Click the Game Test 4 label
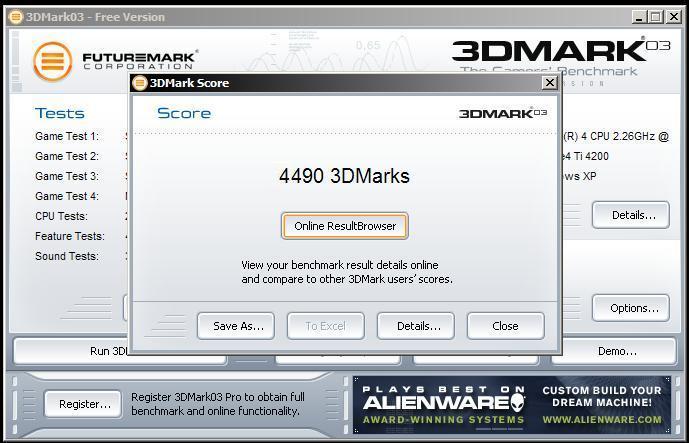The width and height of the screenshot is (689, 443). click(x=67, y=196)
